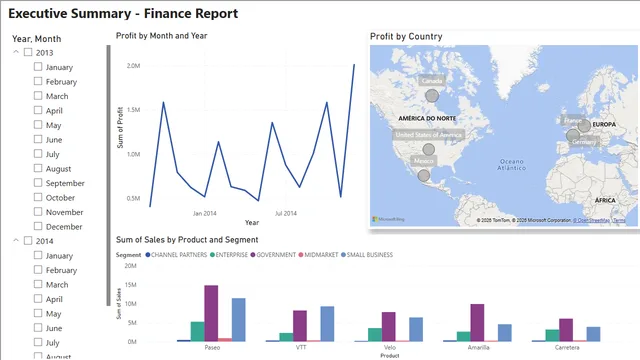Image resolution: width=640 pixels, height=360 pixels.
Task: Click the Year, Month slicer header
Action: 37,39
